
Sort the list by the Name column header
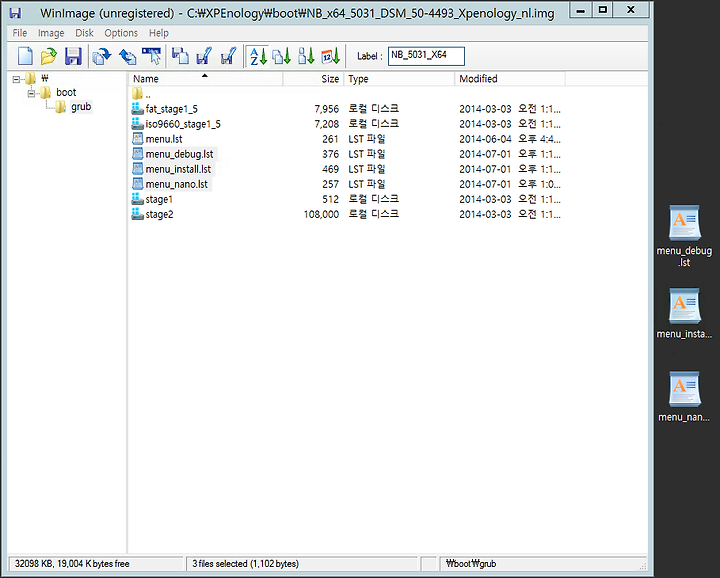(x=205, y=79)
